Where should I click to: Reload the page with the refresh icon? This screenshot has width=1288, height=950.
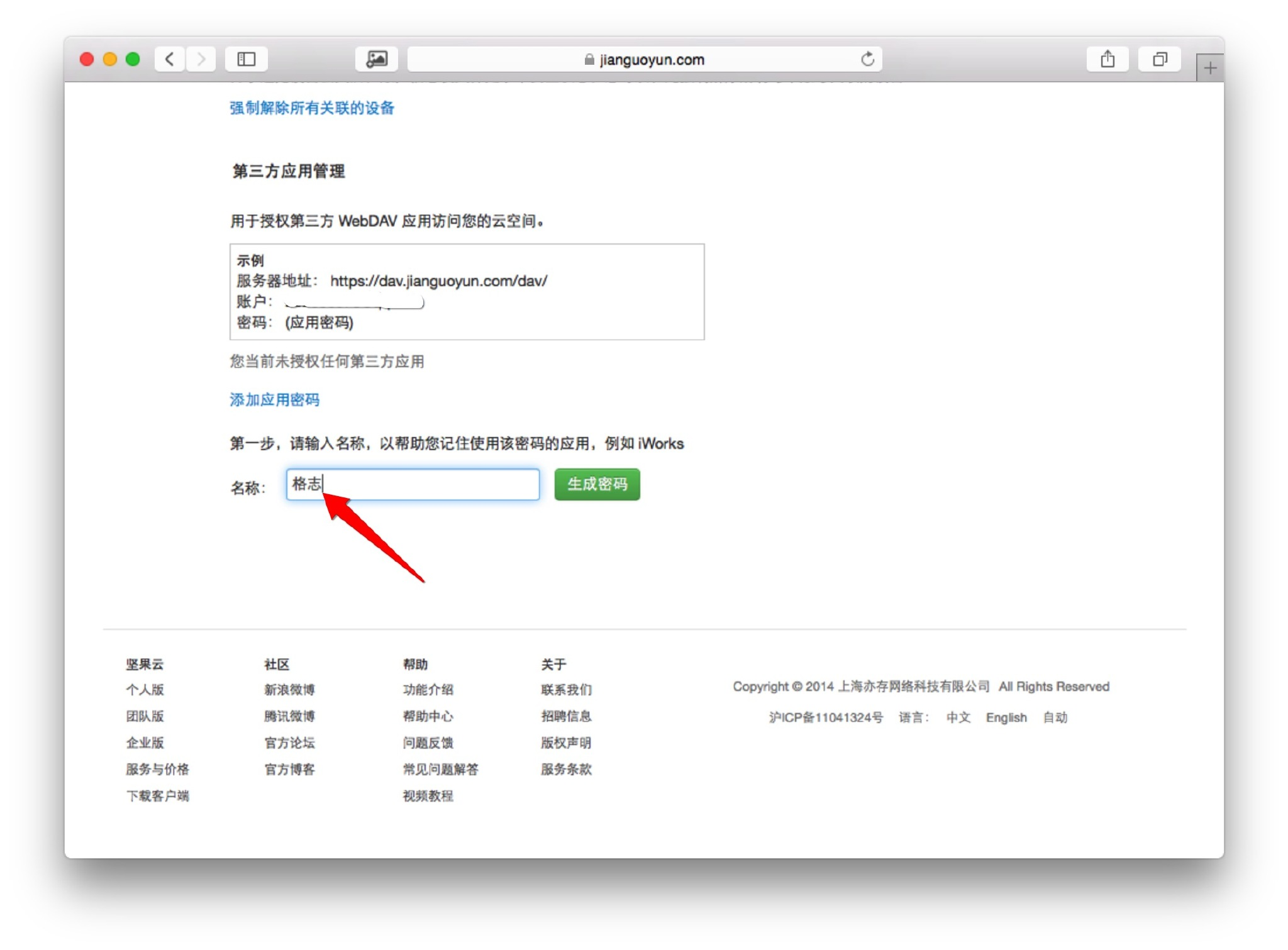[x=867, y=59]
